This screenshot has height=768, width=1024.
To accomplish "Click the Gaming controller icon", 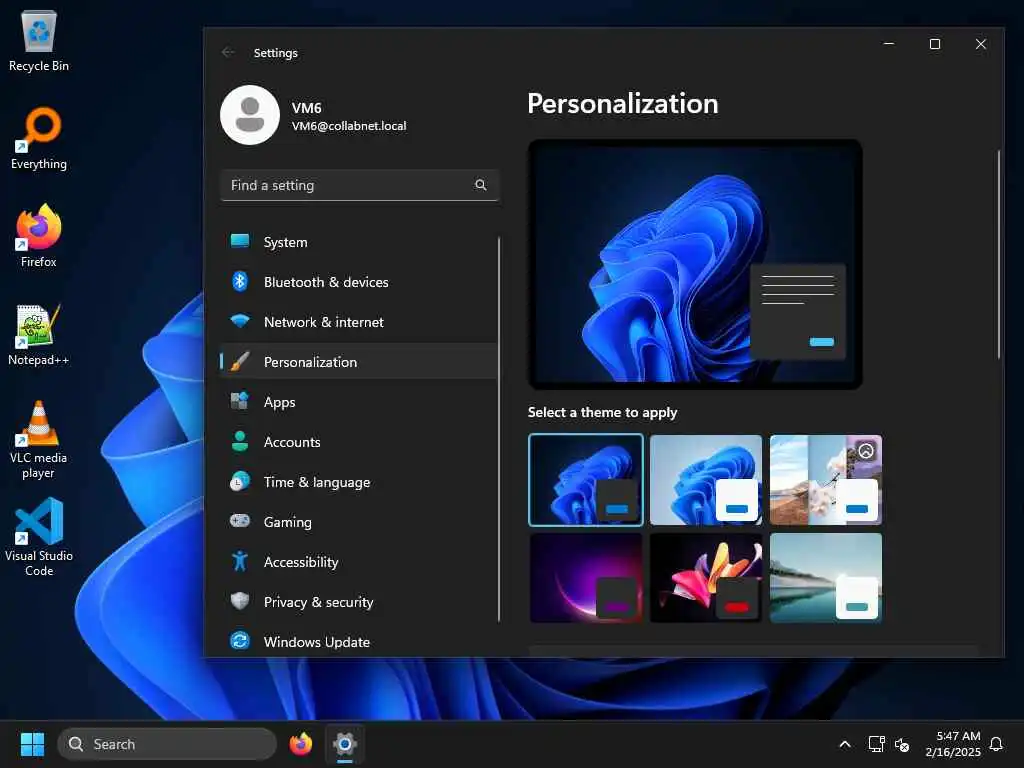I will pos(240,521).
